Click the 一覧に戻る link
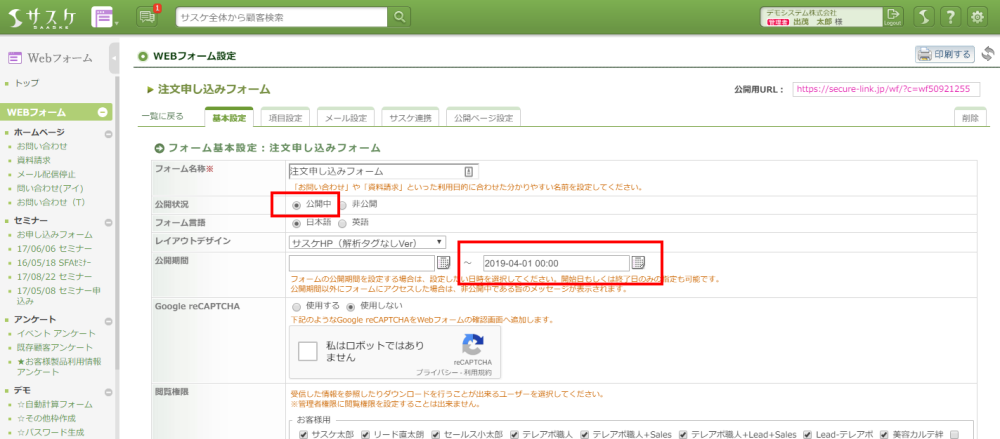 (x=163, y=116)
